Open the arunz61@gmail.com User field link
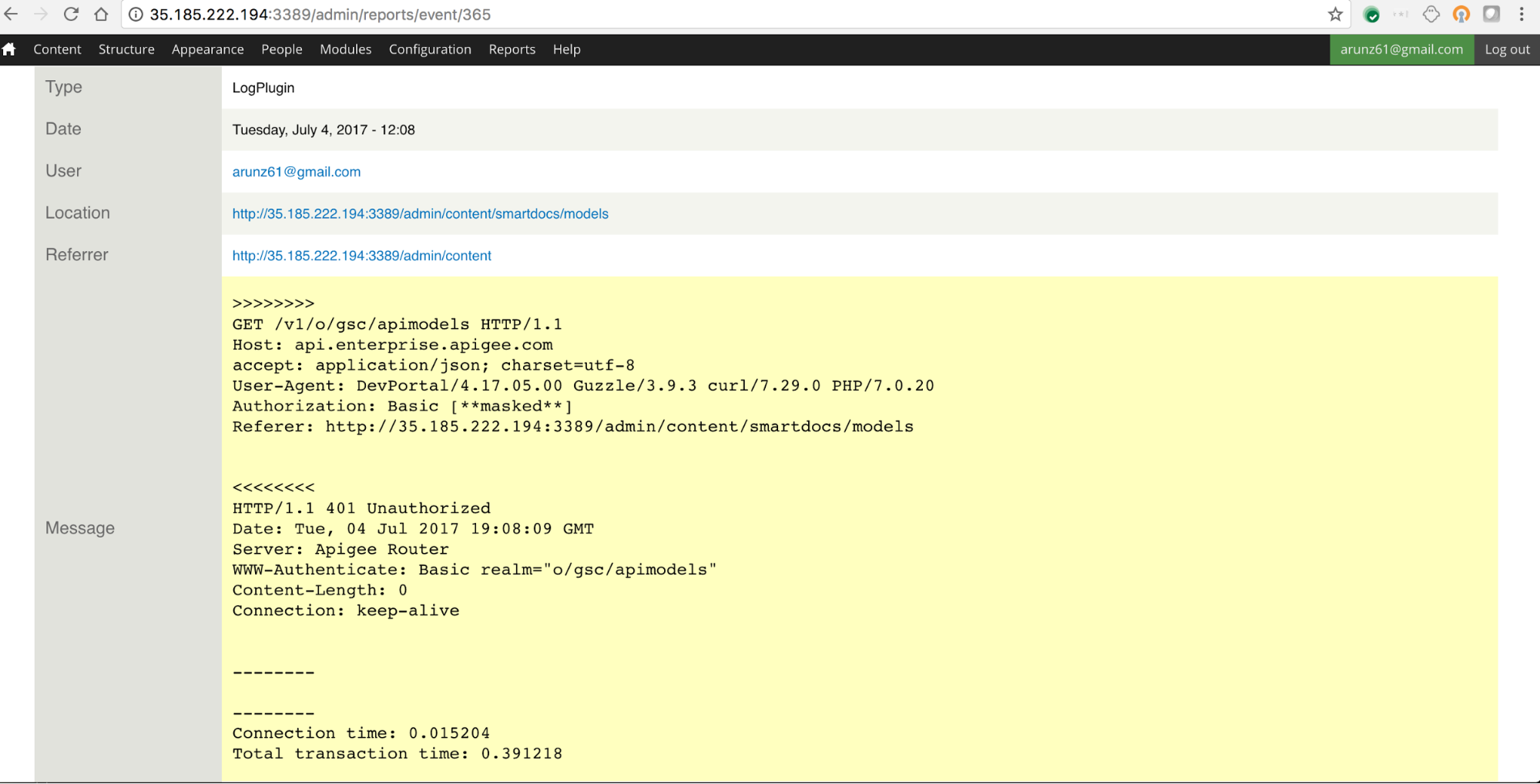Screen dimensions: 1540x784 296,172
